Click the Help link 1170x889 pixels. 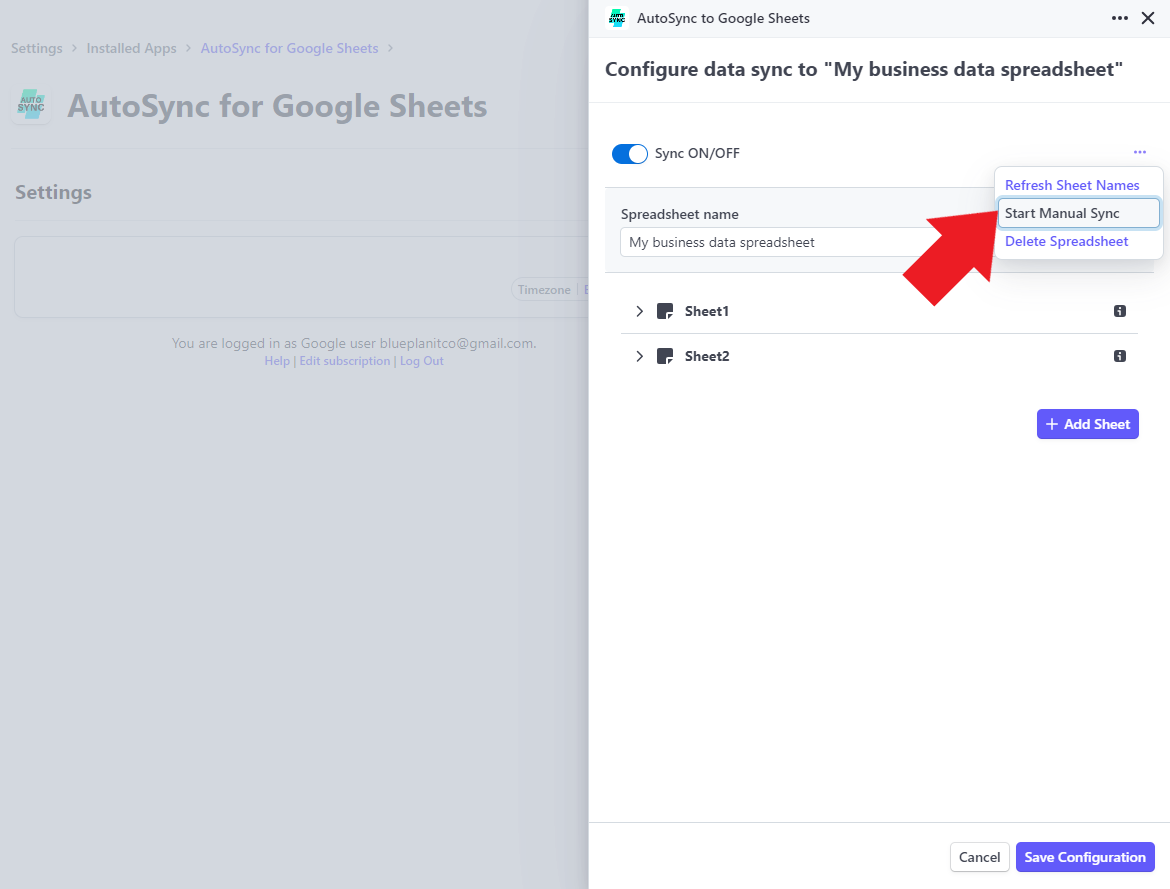(x=277, y=361)
